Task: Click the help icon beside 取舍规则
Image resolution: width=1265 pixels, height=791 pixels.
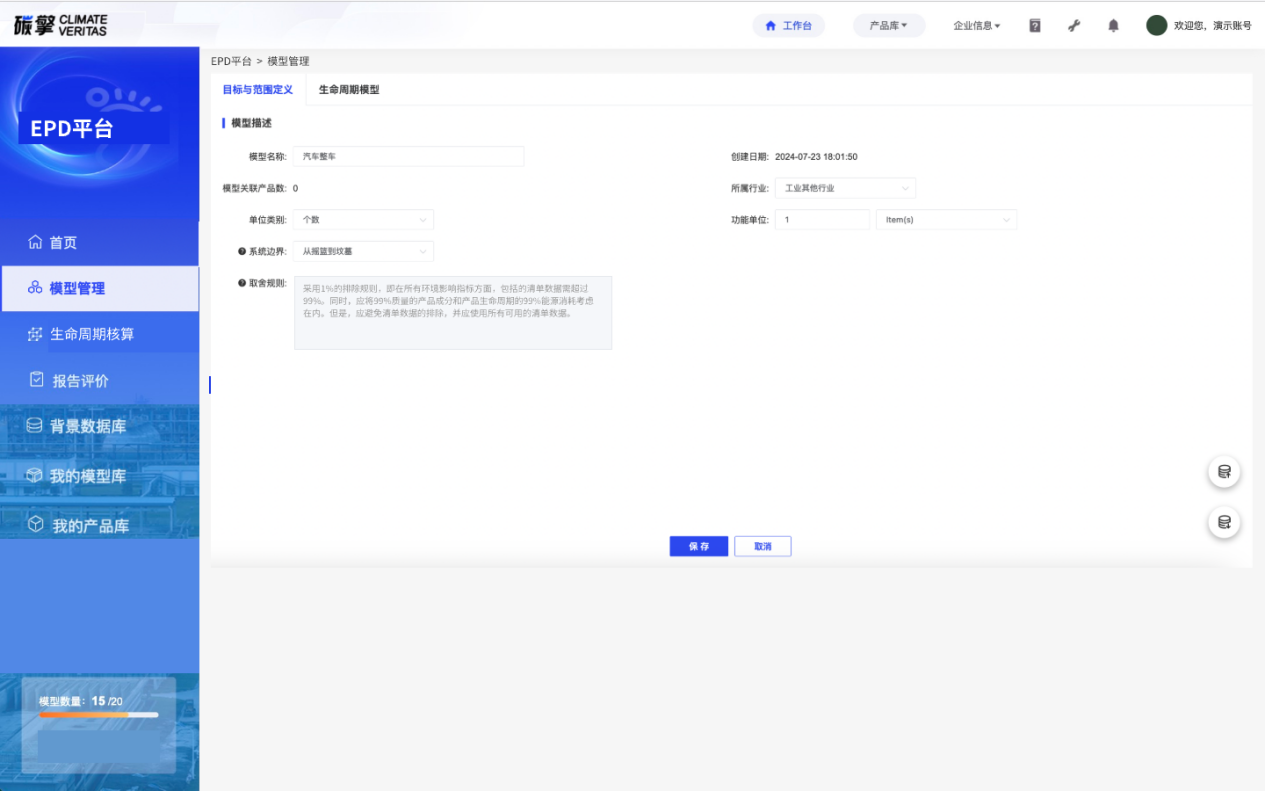Action: point(242,283)
